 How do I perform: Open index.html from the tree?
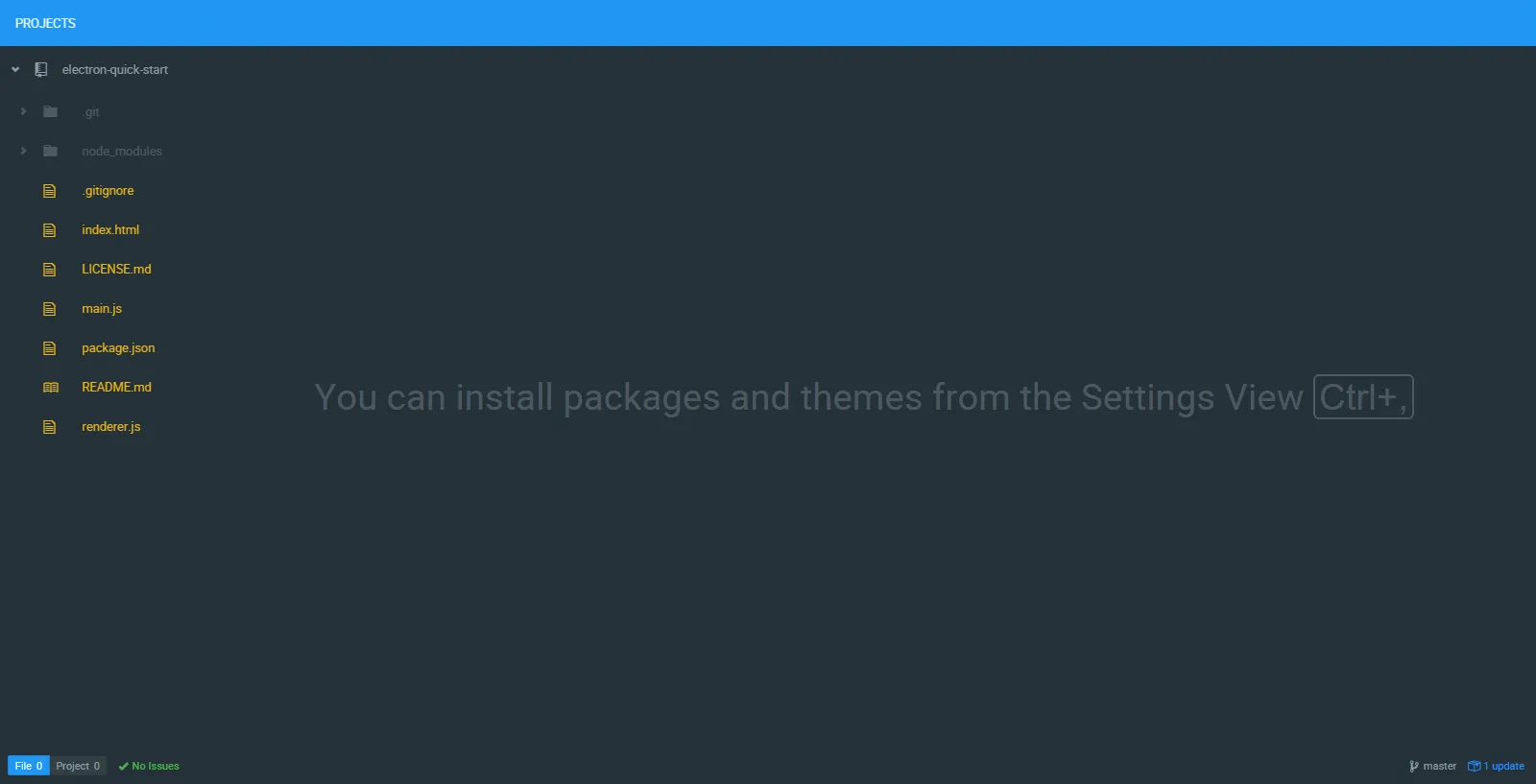110,230
